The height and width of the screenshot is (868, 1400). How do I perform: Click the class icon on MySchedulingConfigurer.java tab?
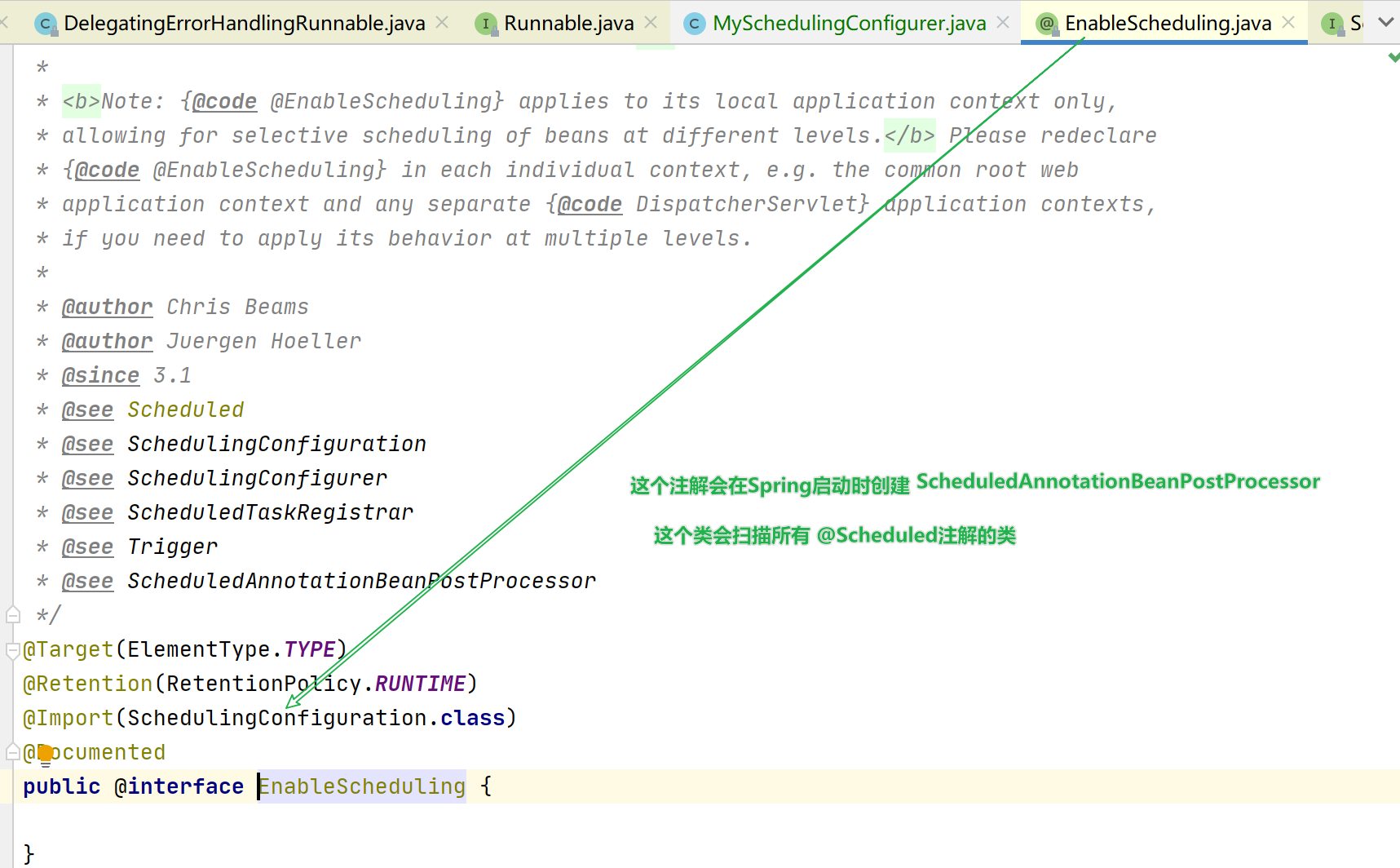point(694,23)
